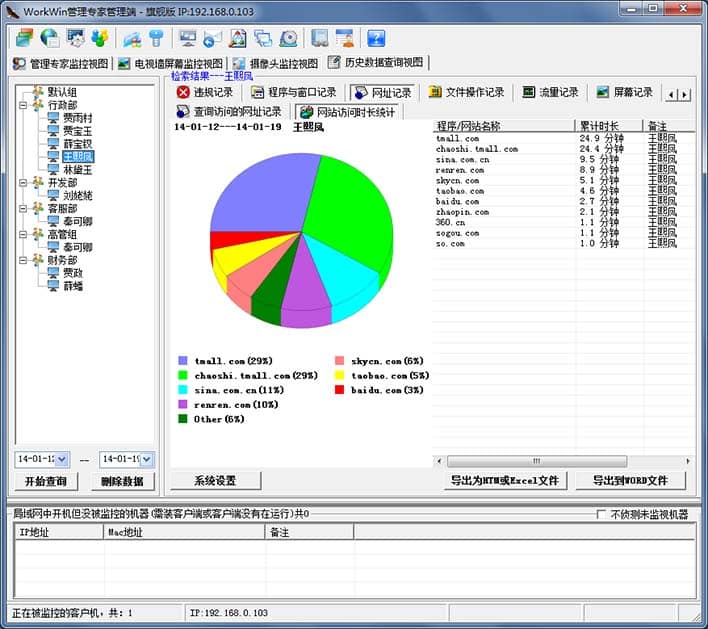Collapse the 客服部 tree group

23,209
